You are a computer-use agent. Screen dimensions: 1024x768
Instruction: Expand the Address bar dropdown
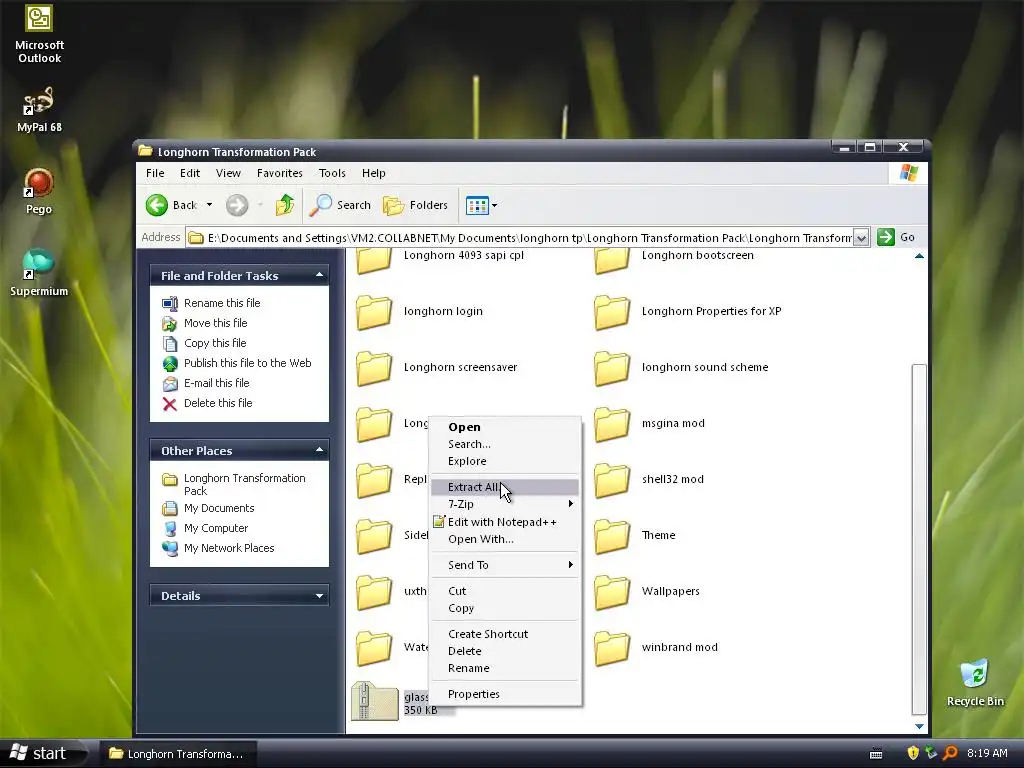click(861, 238)
